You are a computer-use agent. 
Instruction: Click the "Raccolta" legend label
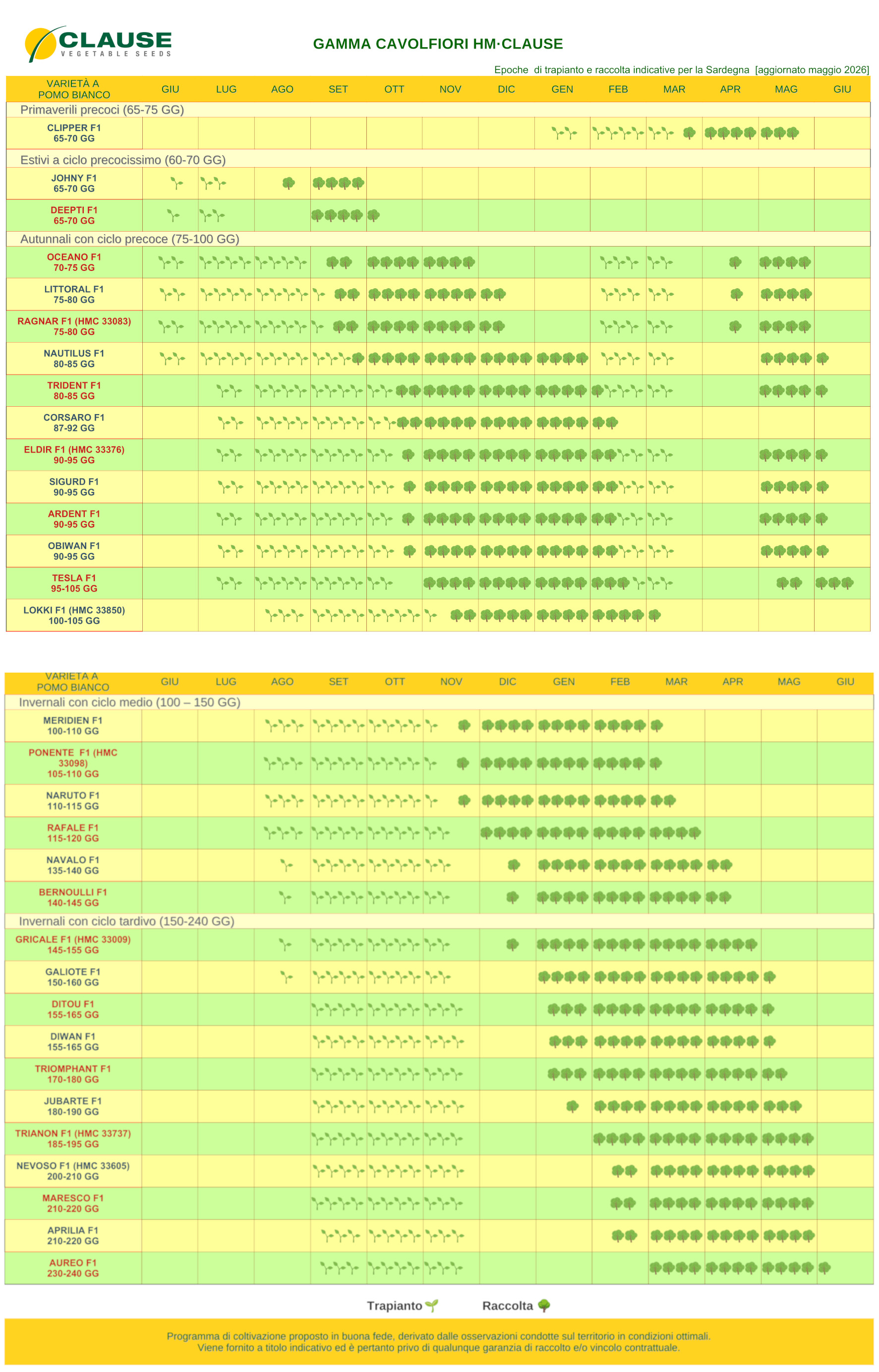tap(508, 1306)
